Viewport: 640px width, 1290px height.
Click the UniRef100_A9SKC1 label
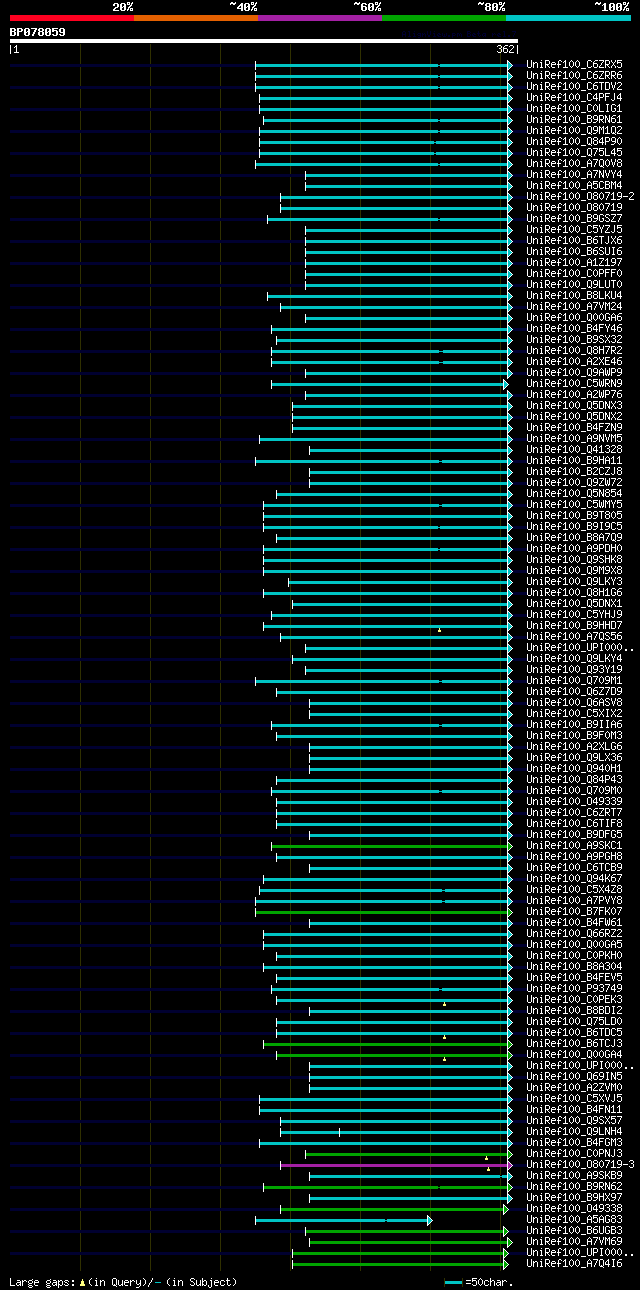[x=574, y=845]
